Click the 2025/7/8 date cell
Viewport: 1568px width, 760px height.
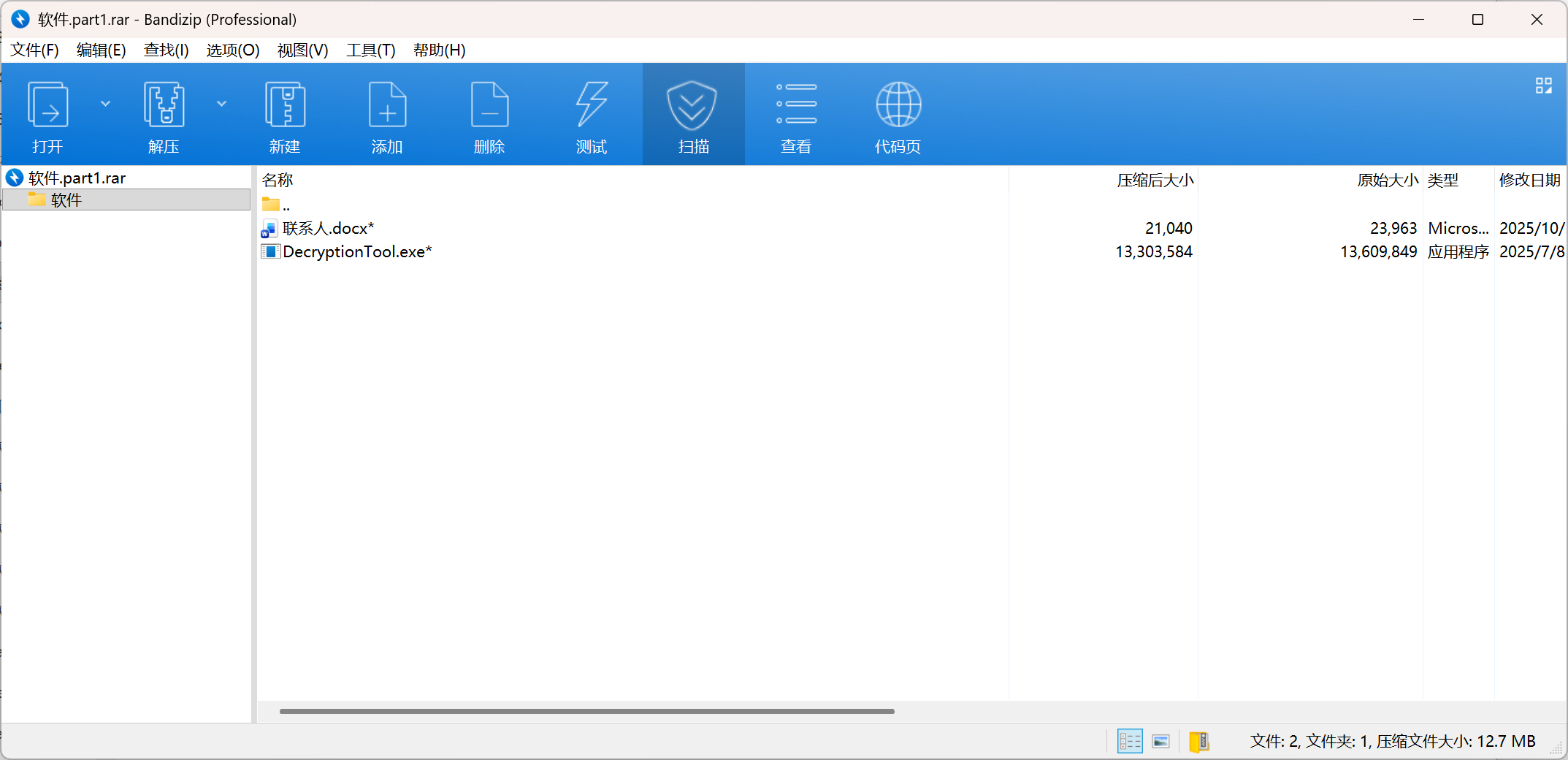[1532, 252]
